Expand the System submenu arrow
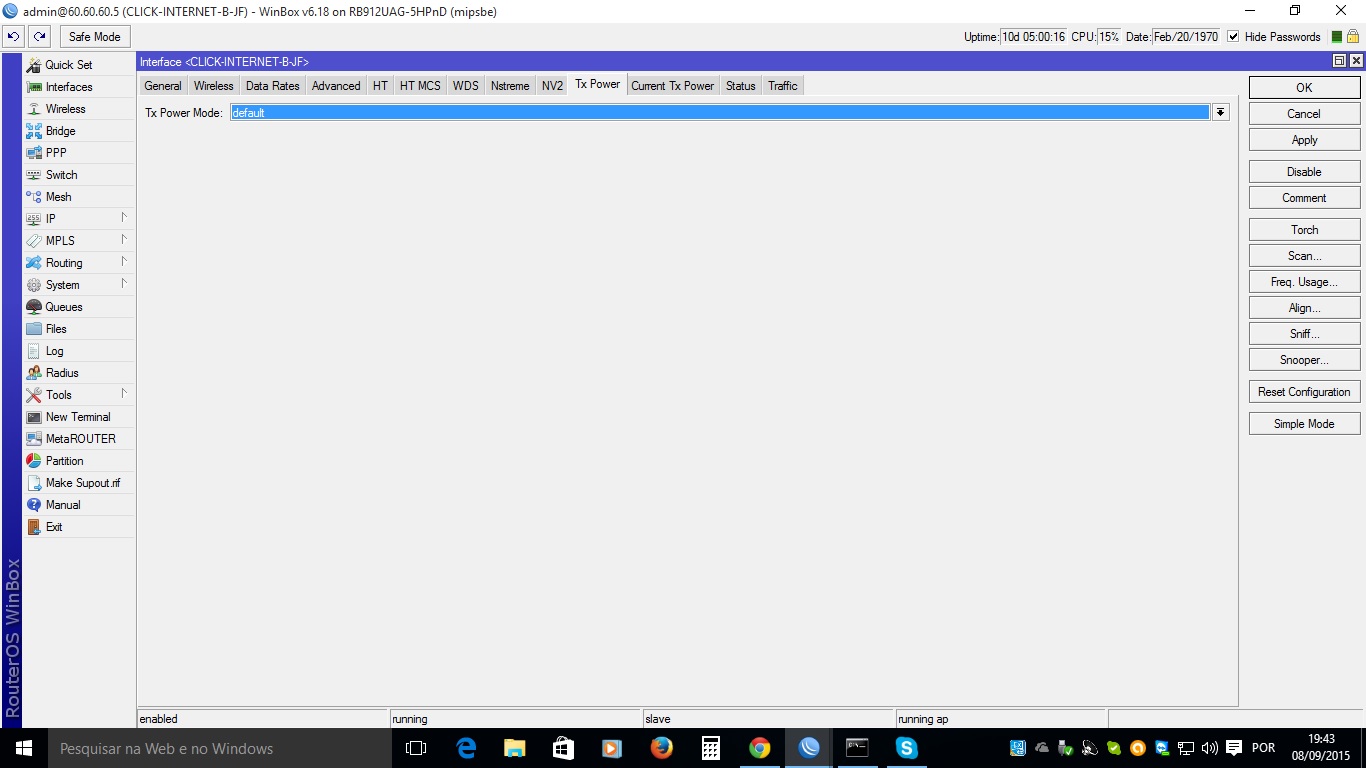The width and height of the screenshot is (1366, 768). 124,283
